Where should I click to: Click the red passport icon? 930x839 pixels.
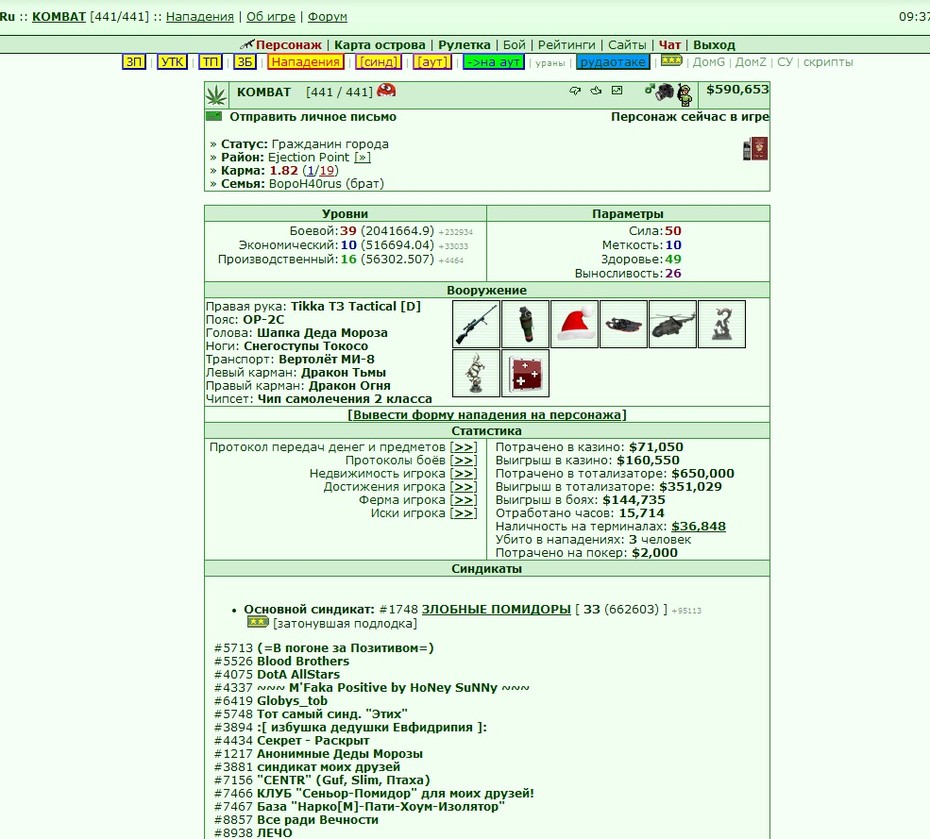coord(759,148)
